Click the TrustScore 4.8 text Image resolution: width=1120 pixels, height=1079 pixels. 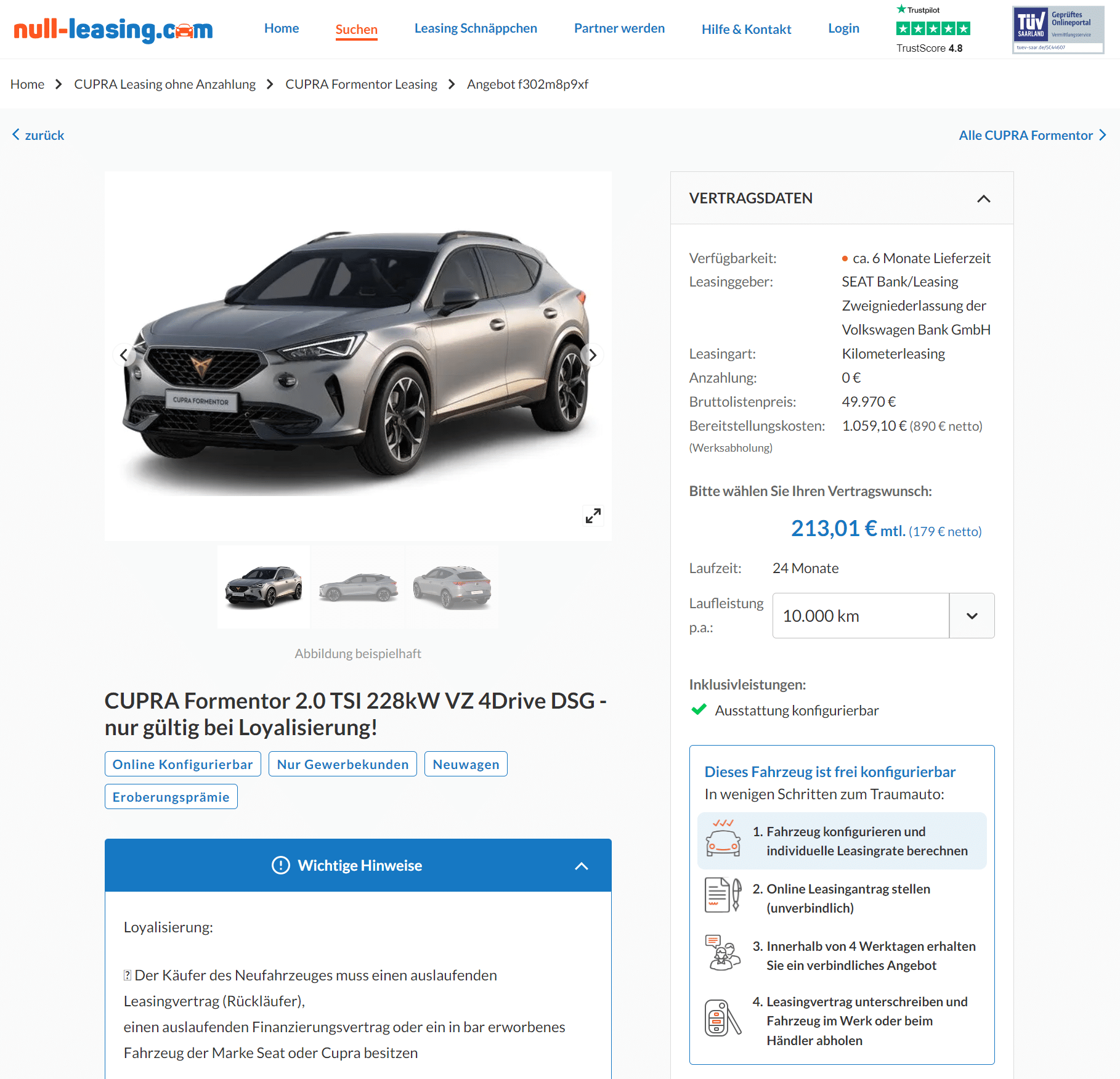click(x=929, y=48)
